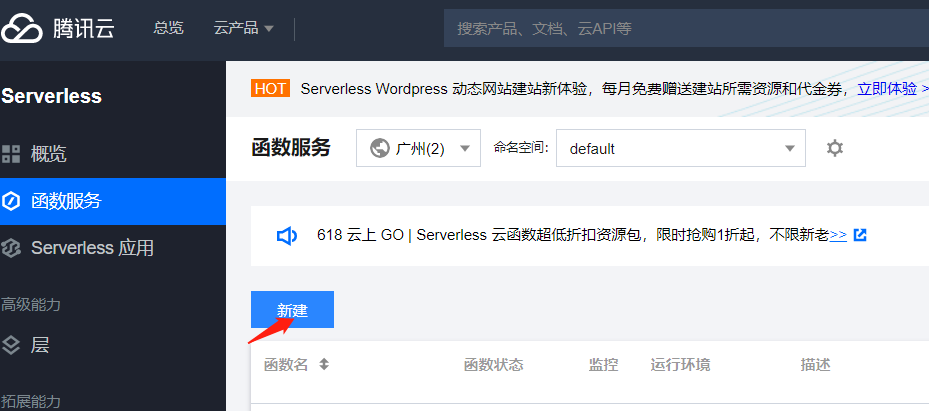Click the 函数服务 page heading

coord(291,148)
